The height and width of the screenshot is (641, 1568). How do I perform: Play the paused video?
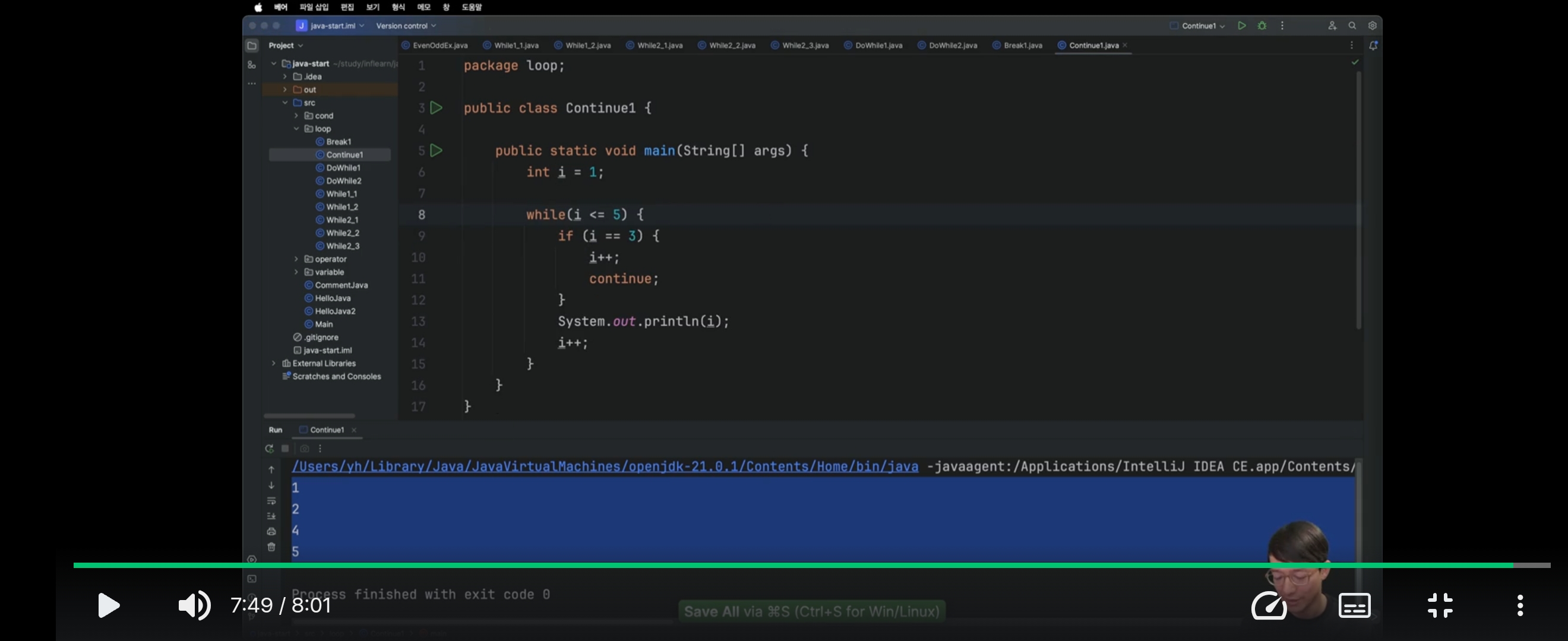(x=109, y=605)
